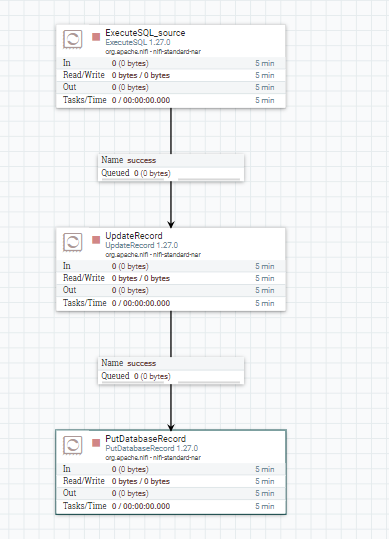Click the Tasks/Time row of PutDatabaseRecord
Screen dimensions: 389x539
tap(171, 506)
